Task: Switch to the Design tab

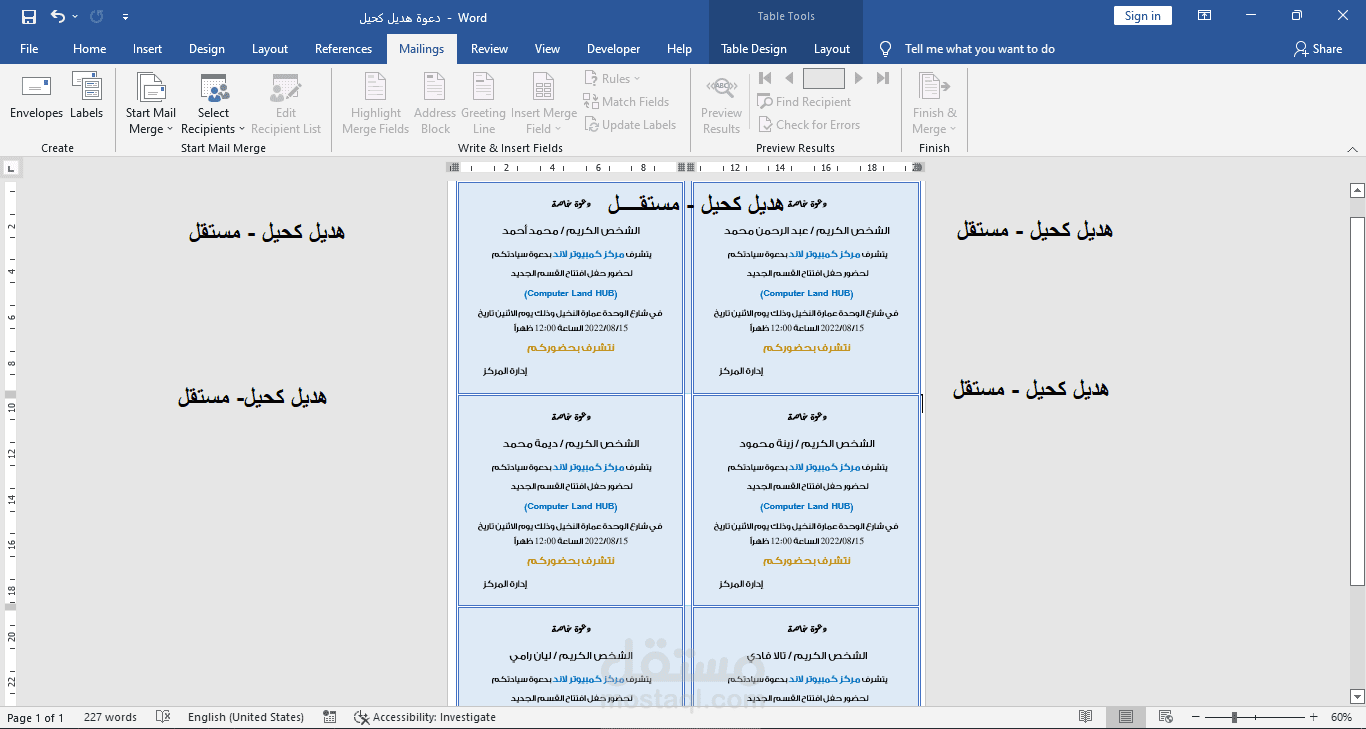Action: click(207, 48)
